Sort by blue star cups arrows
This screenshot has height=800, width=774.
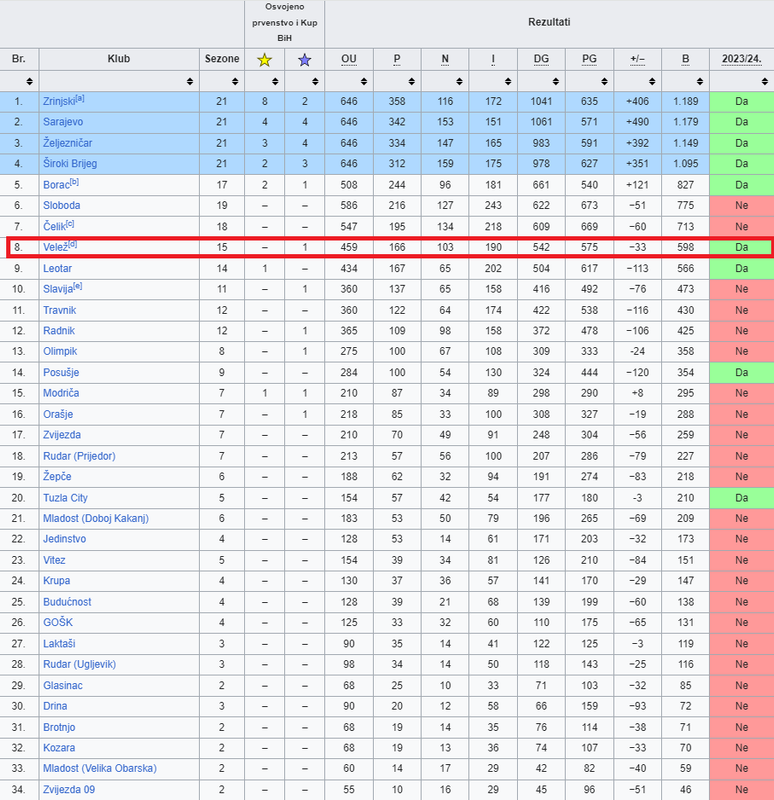(x=315, y=82)
